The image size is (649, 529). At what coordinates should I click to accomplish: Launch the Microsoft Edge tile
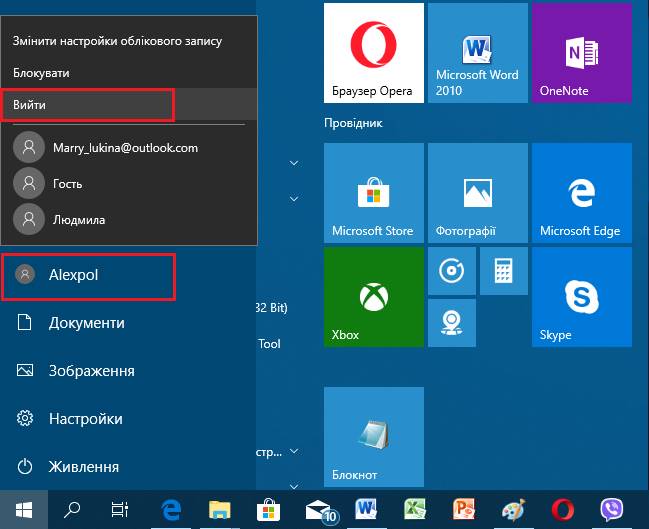pos(582,193)
